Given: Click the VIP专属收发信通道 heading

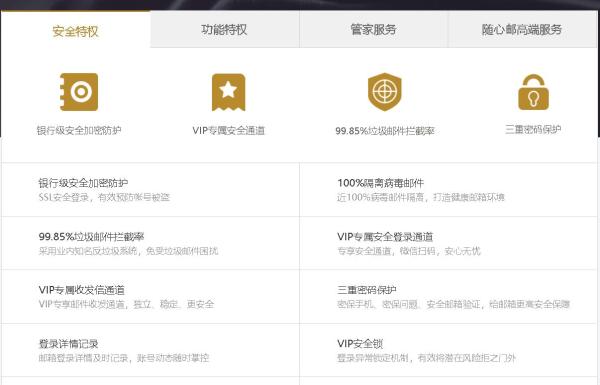Looking at the screenshot, I should [82, 290].
